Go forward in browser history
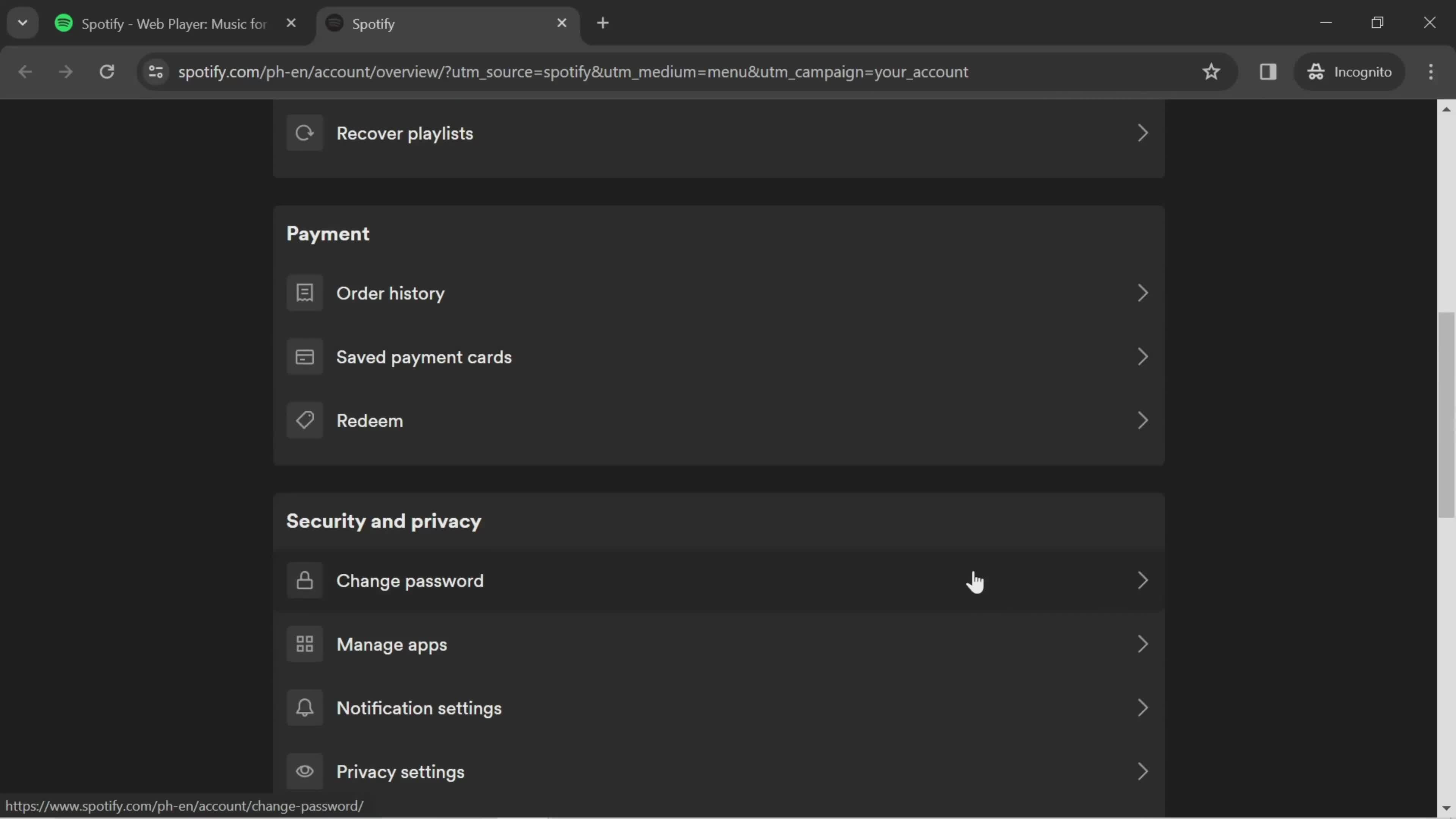The height and width of the screenshot is (819, 1456). (66, 72)
